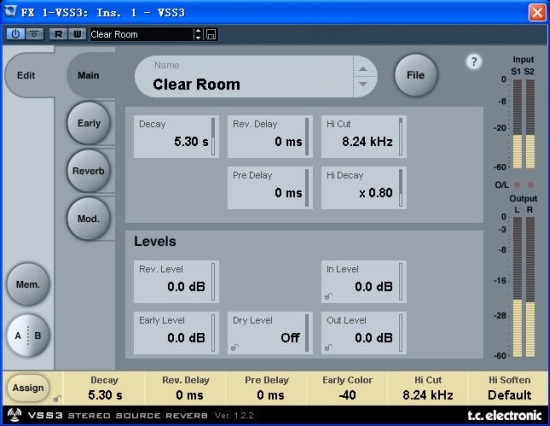The image size is (550, 426).
Task: Click the Input S1 level meter
Action: tap(517, 124)
